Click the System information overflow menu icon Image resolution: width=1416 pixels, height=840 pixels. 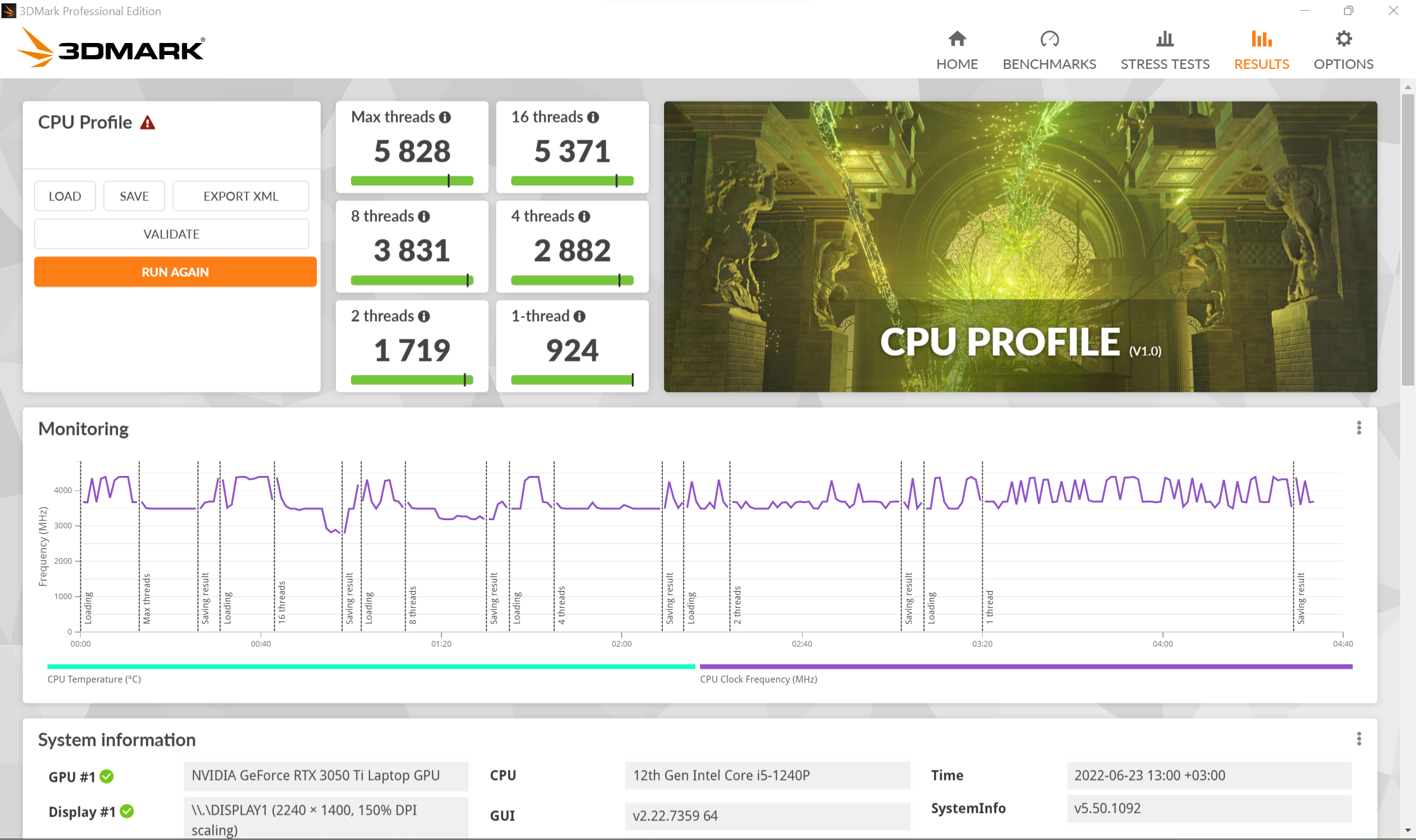tap(1359, 738)
